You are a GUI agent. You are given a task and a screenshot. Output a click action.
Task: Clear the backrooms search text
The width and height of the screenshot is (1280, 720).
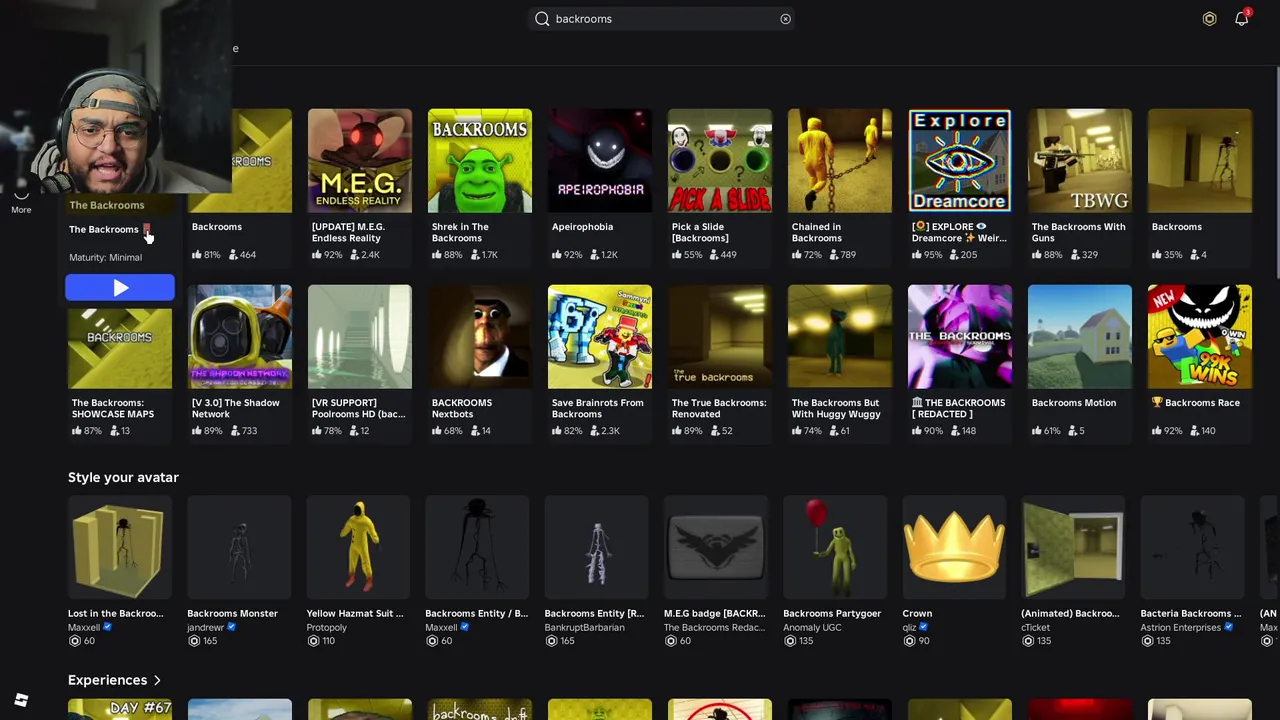tap(785, 19)
